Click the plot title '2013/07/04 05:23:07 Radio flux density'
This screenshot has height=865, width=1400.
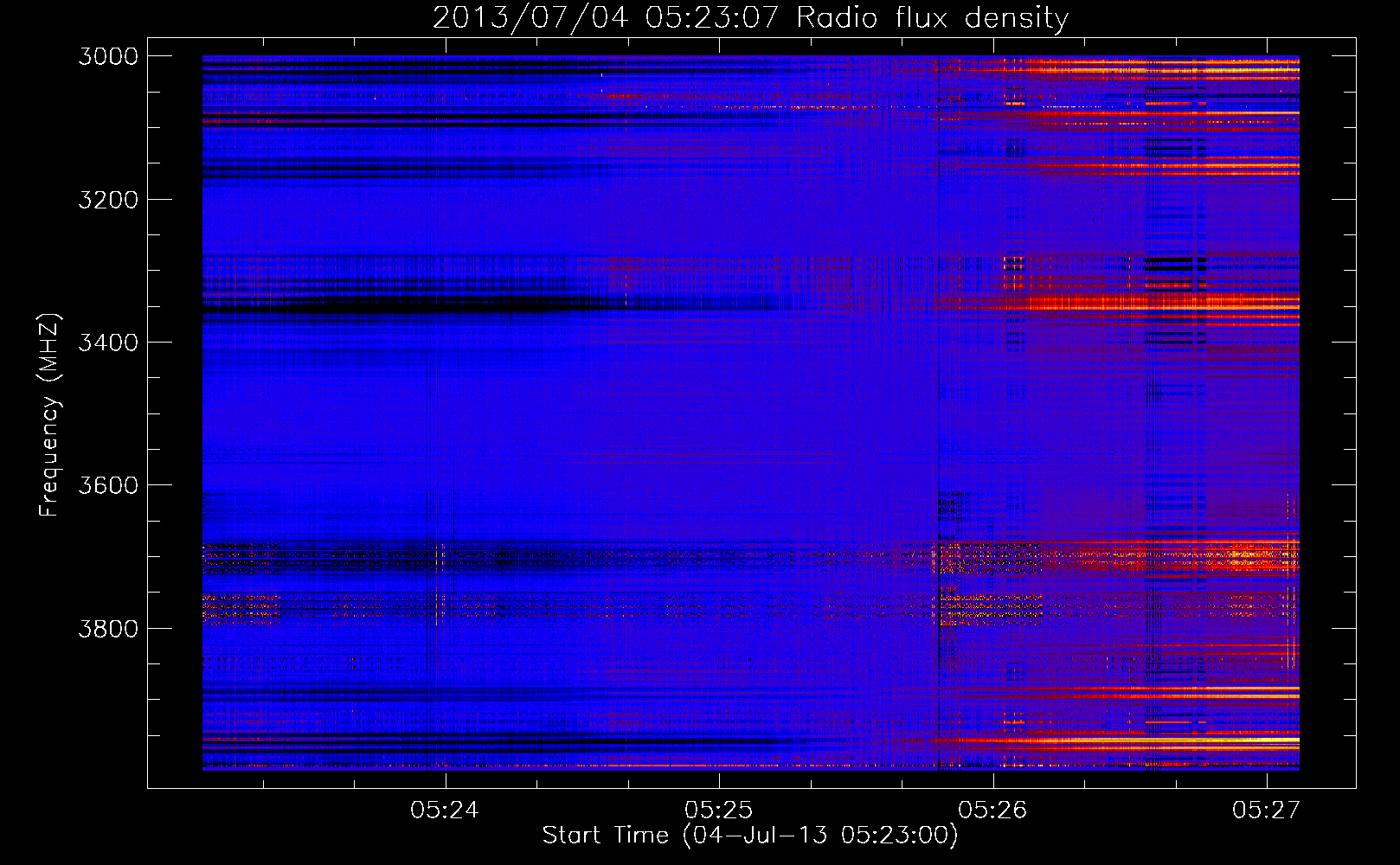point(751,17)
